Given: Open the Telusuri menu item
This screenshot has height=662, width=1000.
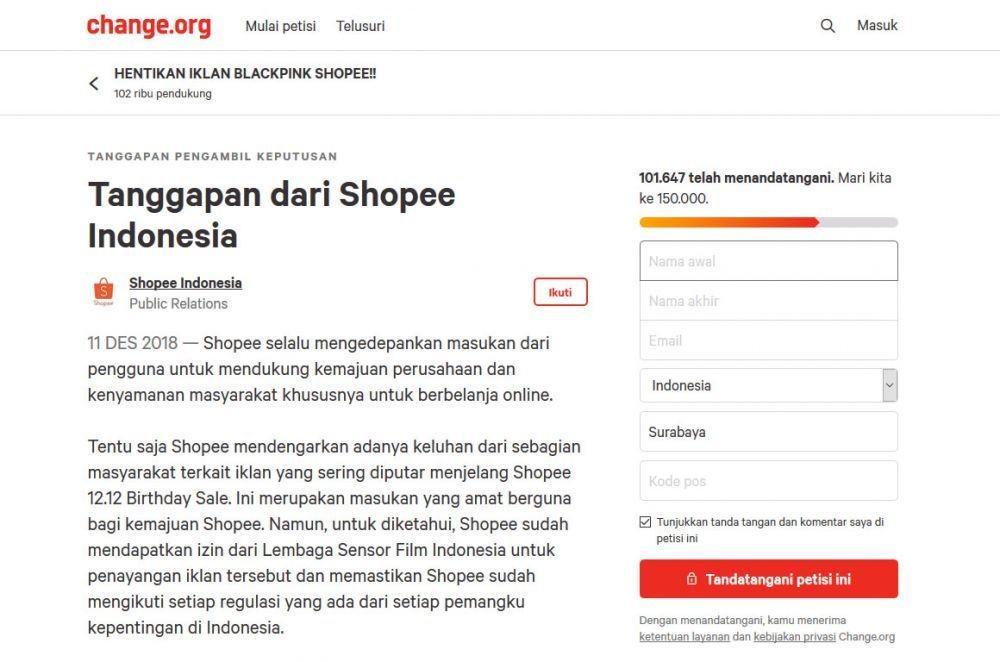Looking at the screenshot, I should tap(360, 26).
